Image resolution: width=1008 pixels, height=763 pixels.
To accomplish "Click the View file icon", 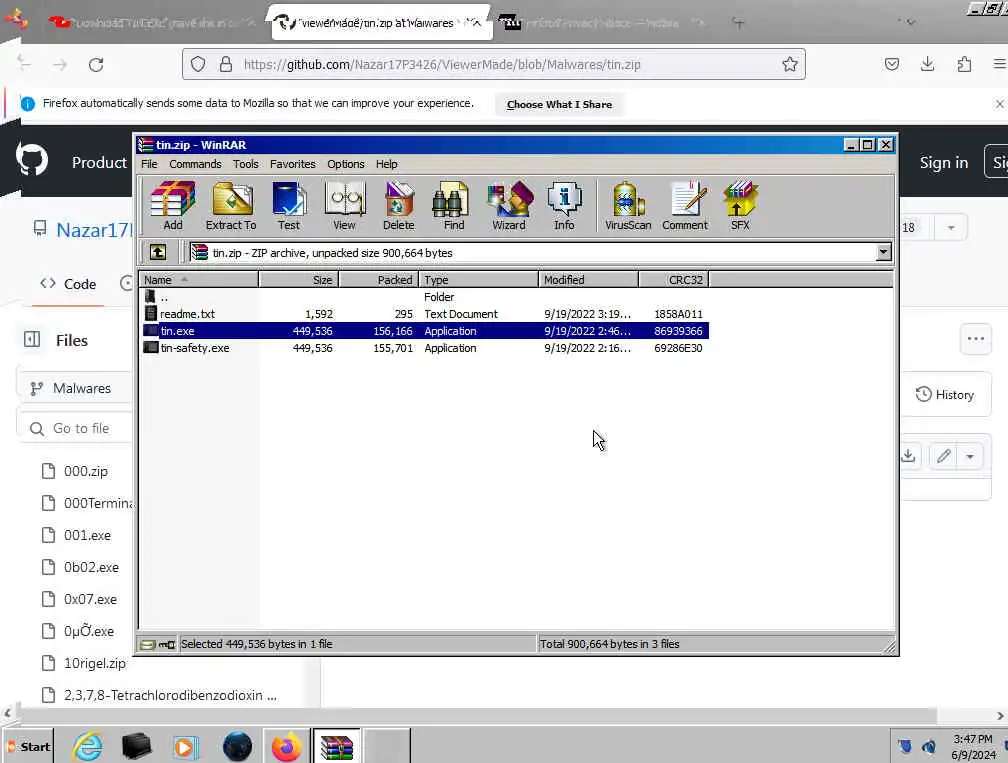I will point(345,206).
